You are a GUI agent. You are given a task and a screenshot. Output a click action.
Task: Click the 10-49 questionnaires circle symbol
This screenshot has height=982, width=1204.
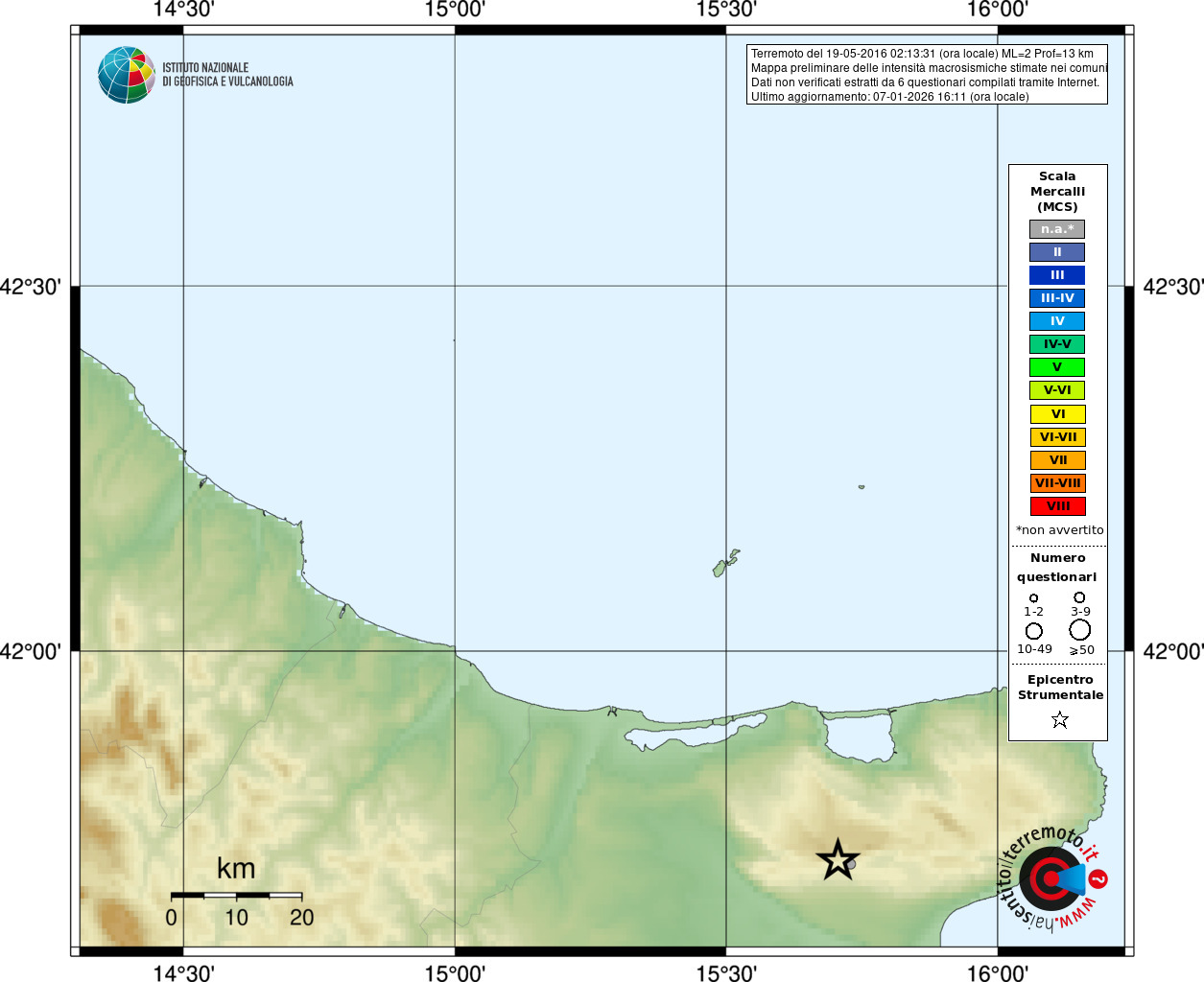point(1033,631)
